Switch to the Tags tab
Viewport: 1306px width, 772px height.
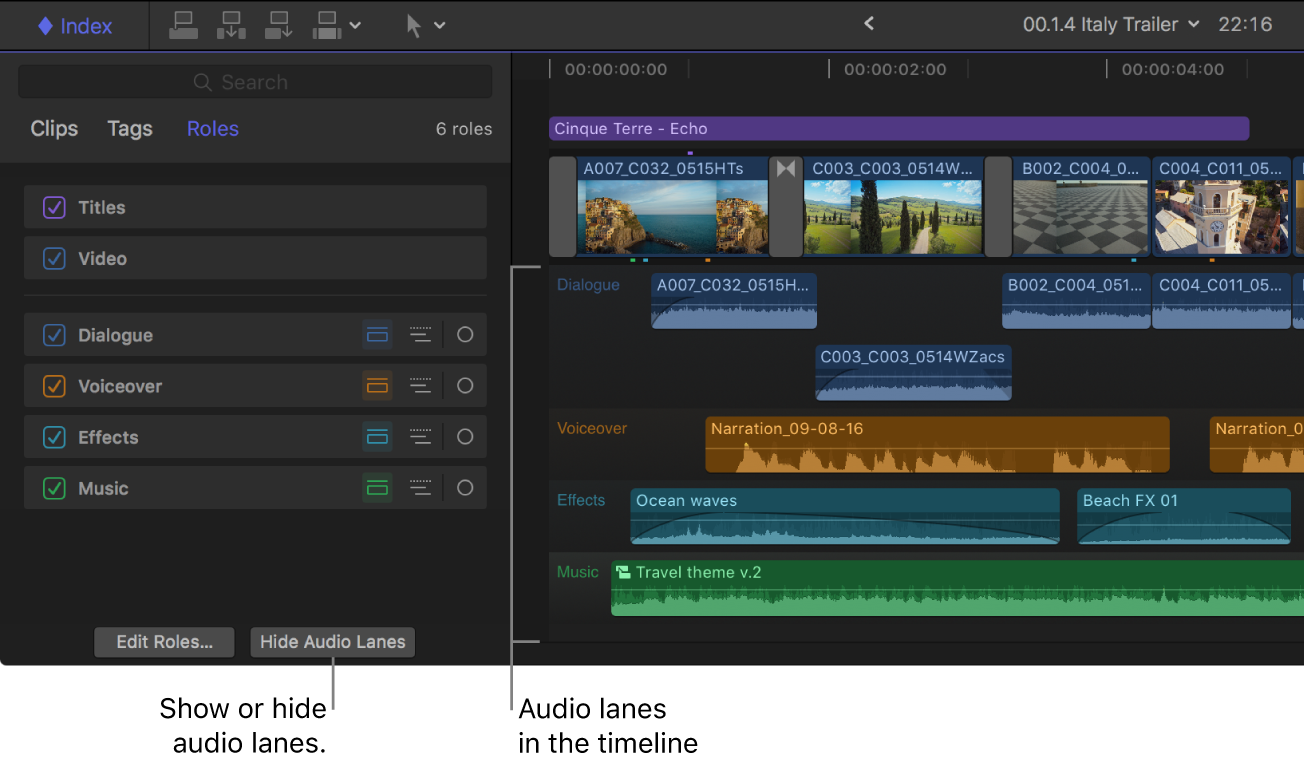coord(129,128)
